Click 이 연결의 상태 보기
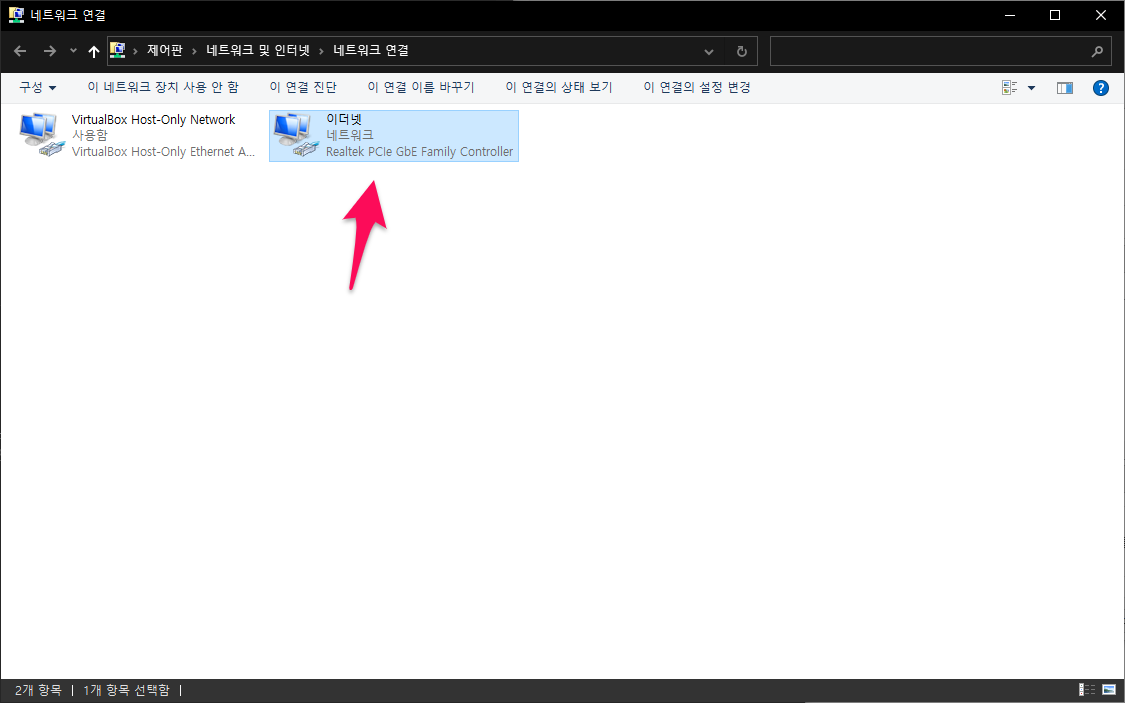Viewport: 1125px width, 703px height. pyautogui.click(x=559, y=88)
